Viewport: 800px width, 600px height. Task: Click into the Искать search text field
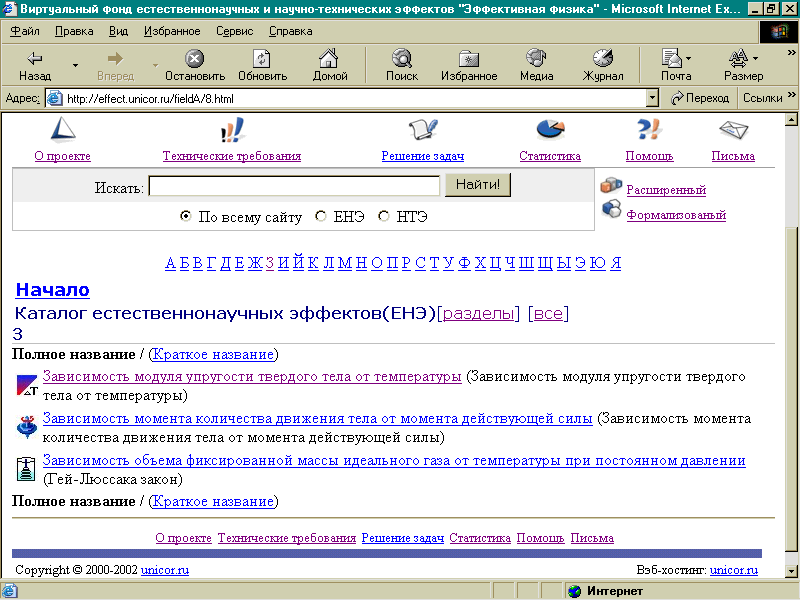(294, 186)
